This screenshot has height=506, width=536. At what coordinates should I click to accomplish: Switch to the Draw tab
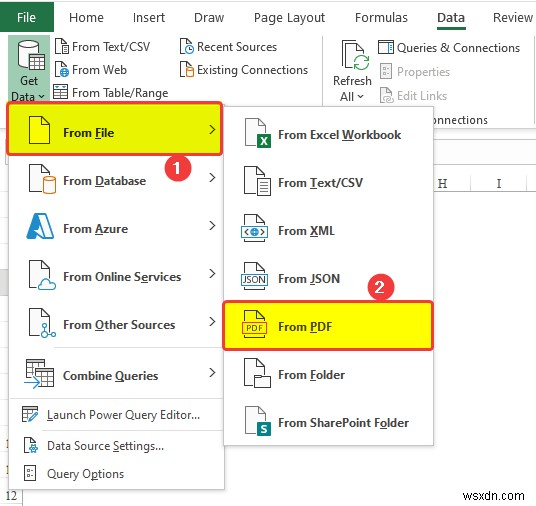(209, 17)
